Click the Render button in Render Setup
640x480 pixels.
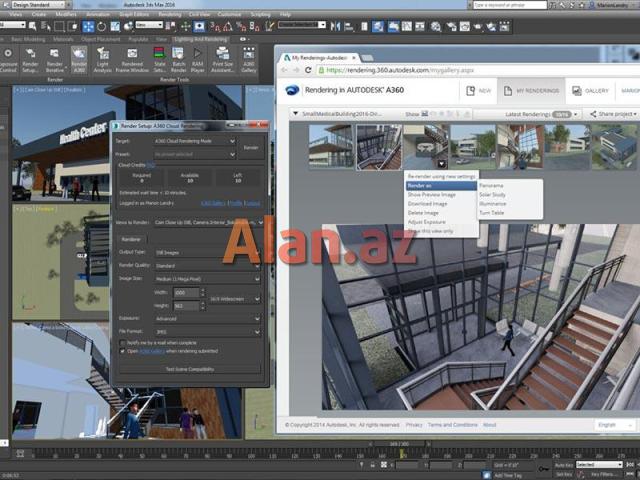click(x=251, y=148)
